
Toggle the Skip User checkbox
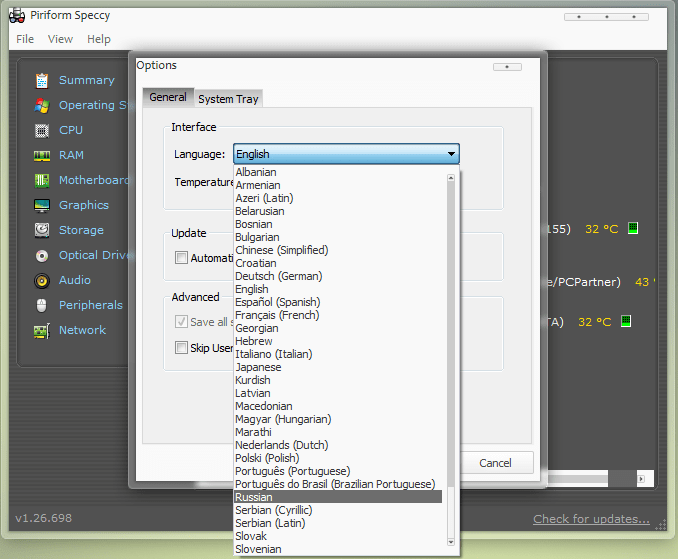coord(181,348)
